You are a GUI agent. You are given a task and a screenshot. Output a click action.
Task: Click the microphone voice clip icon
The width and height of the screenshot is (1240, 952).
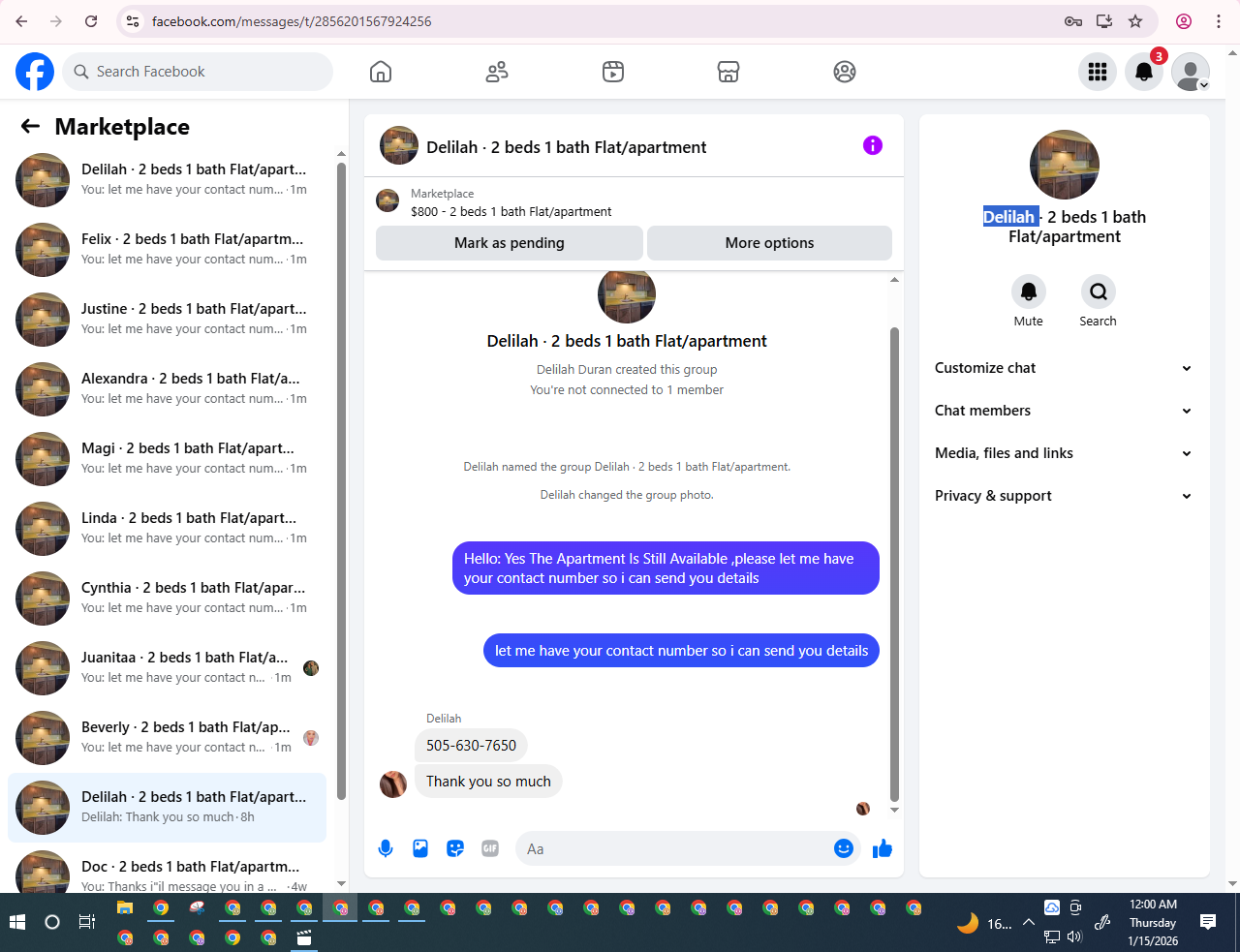[386, 848]
